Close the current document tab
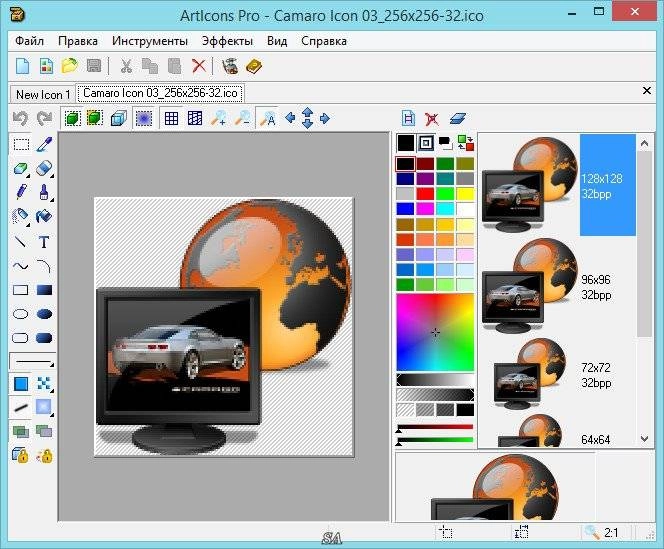Viewport: 664px width, 549px height. (x=647, y=90)
